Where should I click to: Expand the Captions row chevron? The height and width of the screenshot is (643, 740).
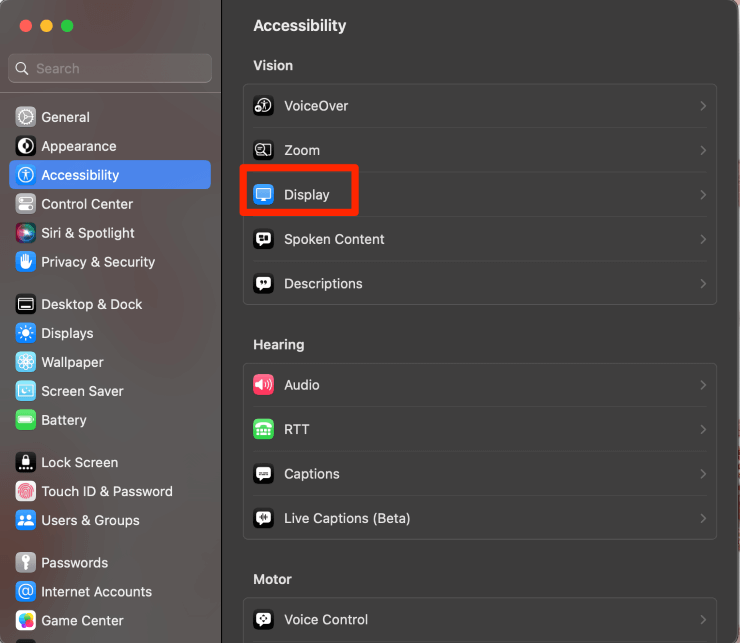703,474
